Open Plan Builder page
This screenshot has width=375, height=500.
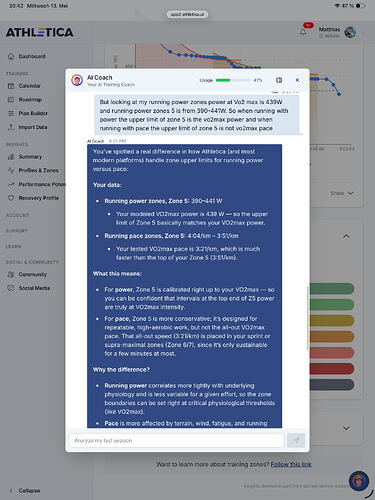click(x=33, y=113)
